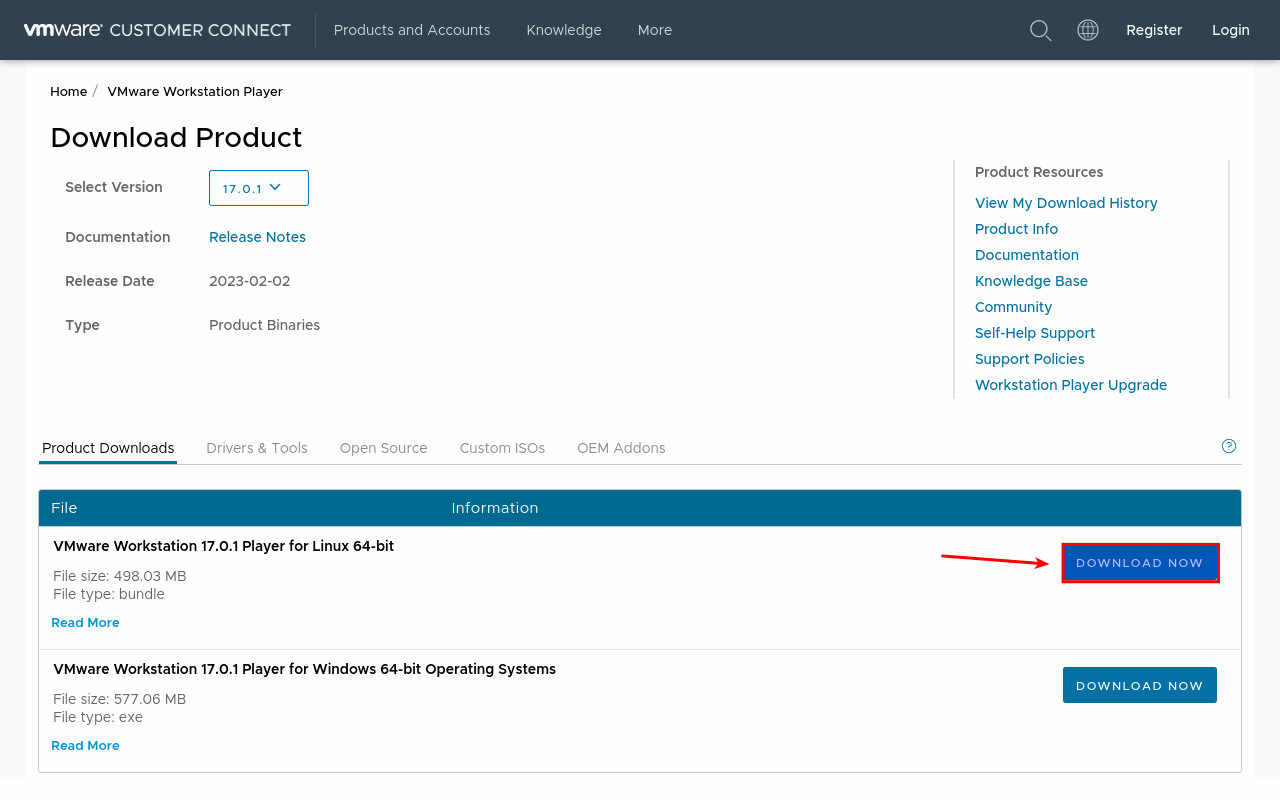The image size is (1280, 800).
Task: Open the Community link
Action: point(1013,307)
